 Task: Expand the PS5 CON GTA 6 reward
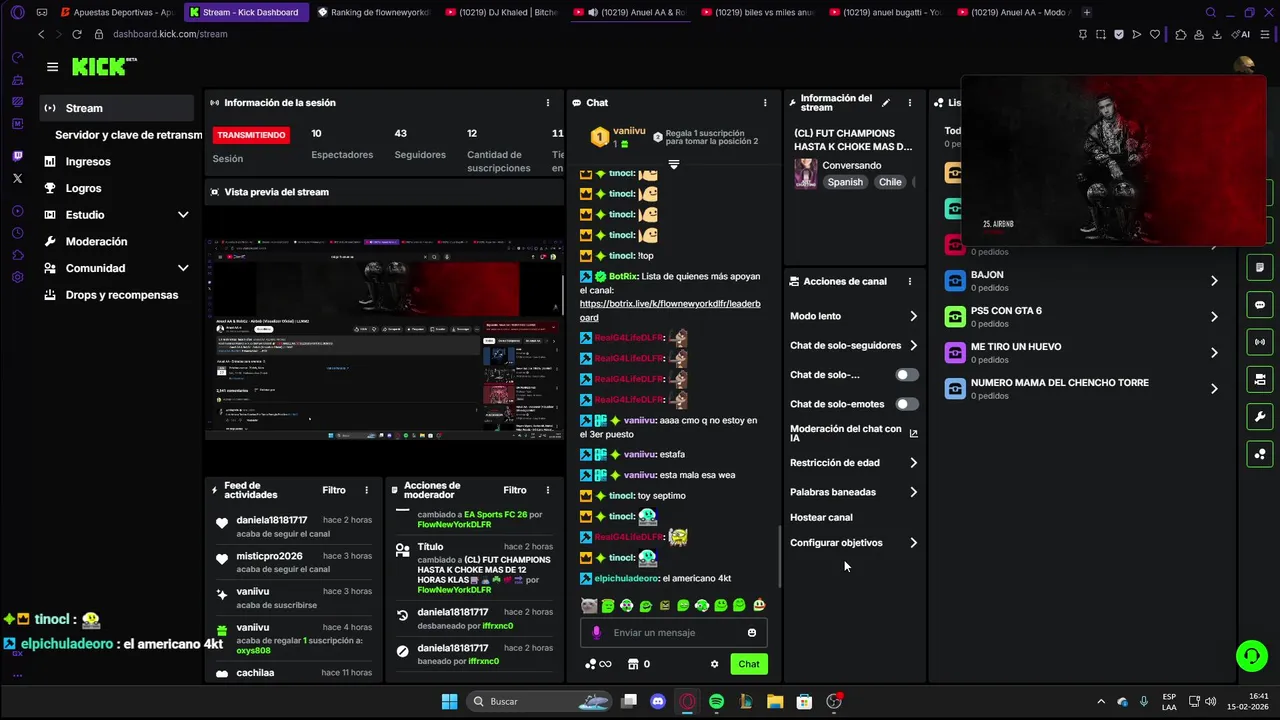pyautogui.click(x=1214, y=317)
